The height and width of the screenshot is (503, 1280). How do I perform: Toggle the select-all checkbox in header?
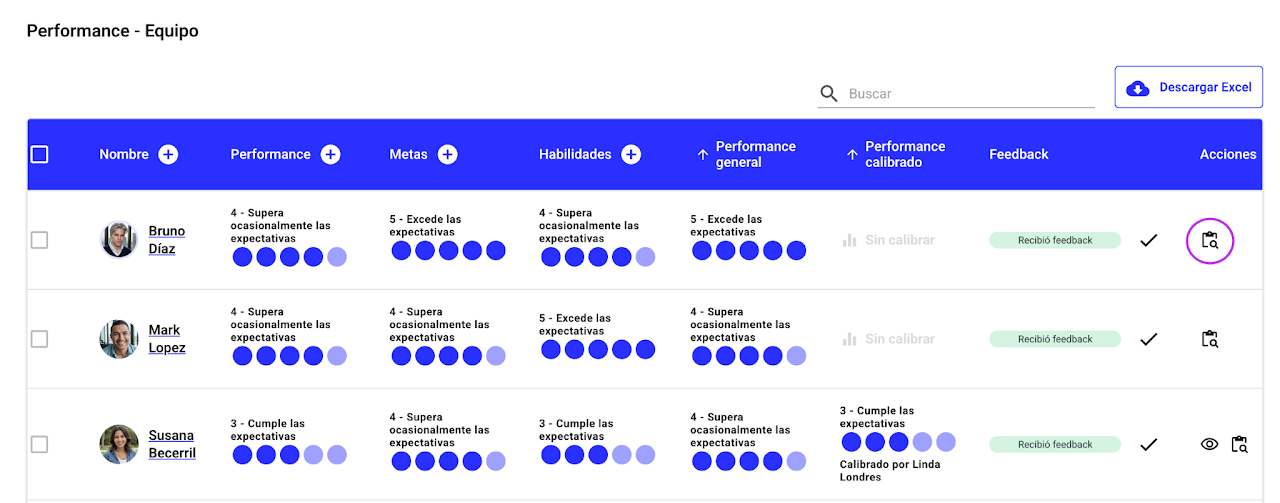coord(40,154)
